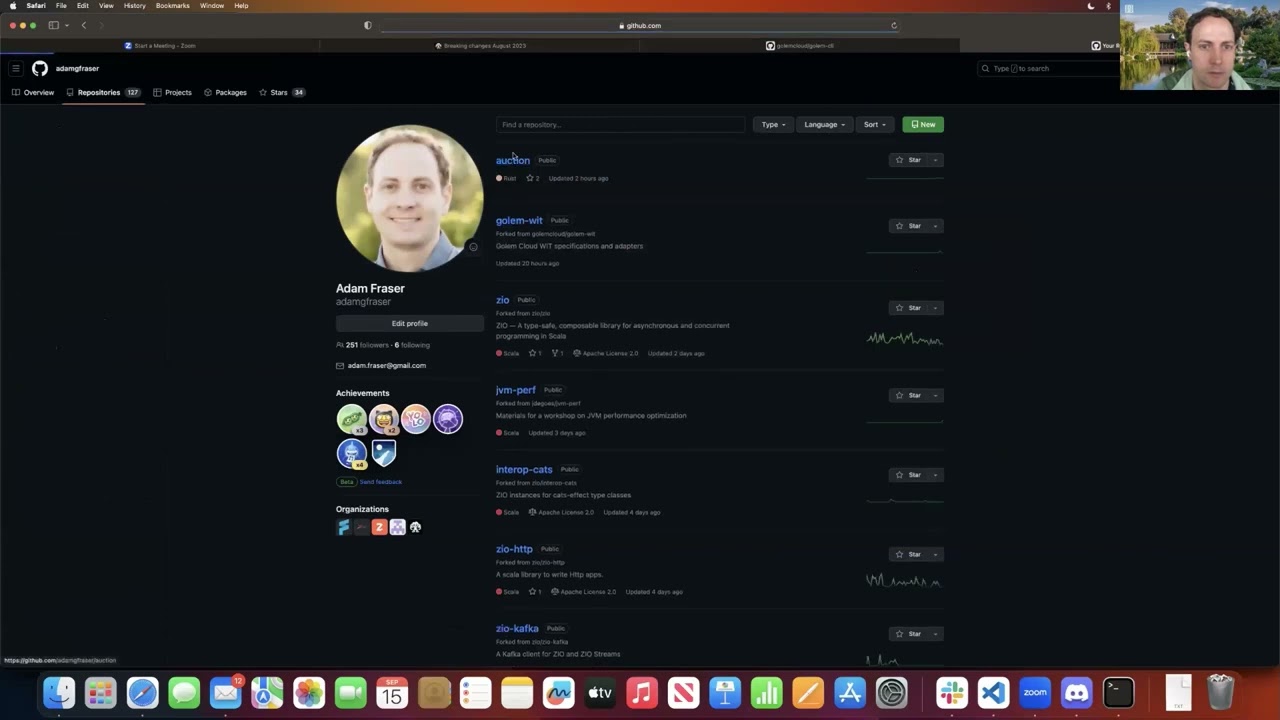Open Safari's Bookmarks menu
Viewport: 1280px width, 720px height.
[173, 6]
